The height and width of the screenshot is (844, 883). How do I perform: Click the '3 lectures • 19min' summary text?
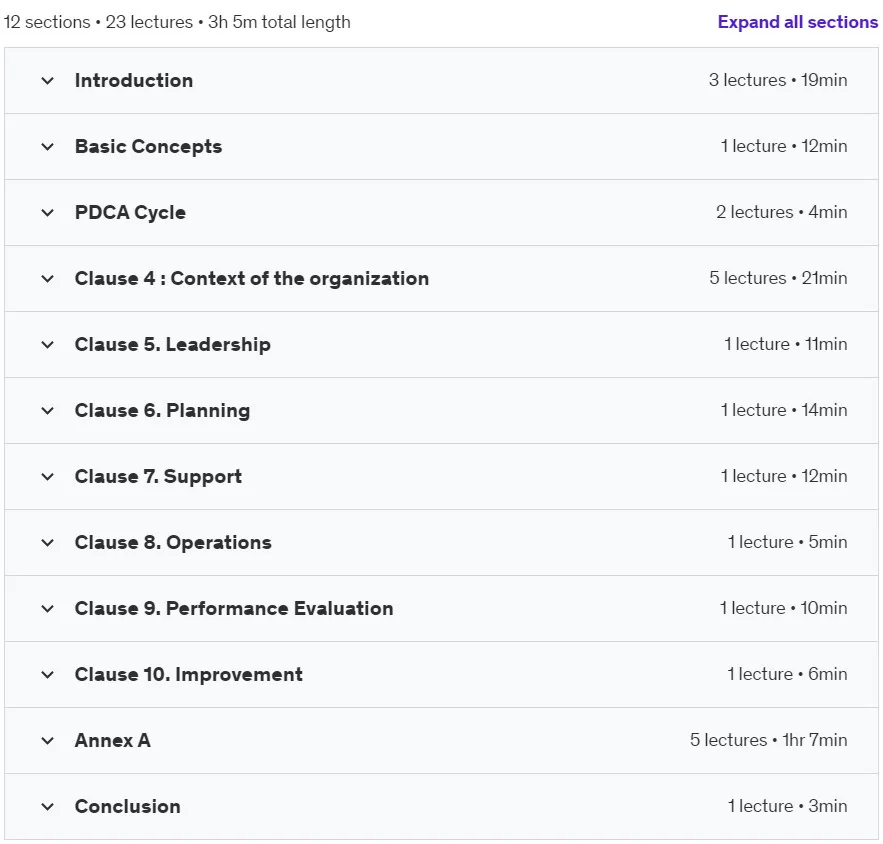pos(778,80)
